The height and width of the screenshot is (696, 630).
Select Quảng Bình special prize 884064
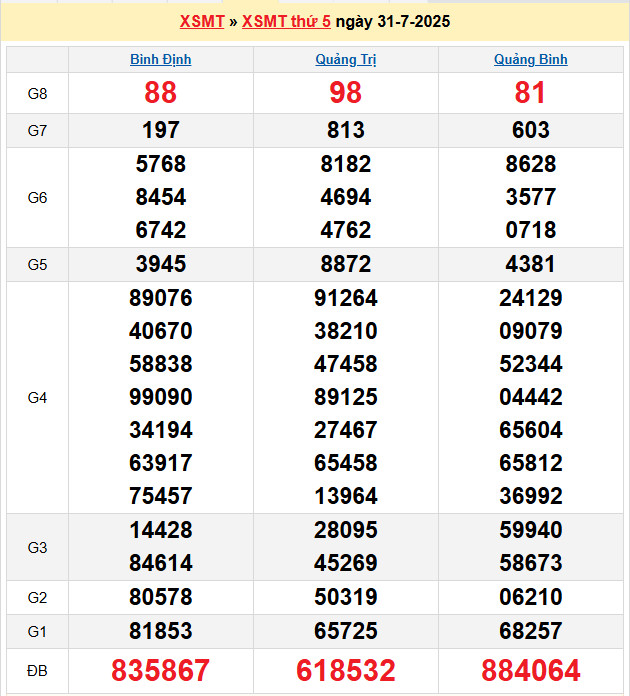pyautogui.click(x=530, y=670)
